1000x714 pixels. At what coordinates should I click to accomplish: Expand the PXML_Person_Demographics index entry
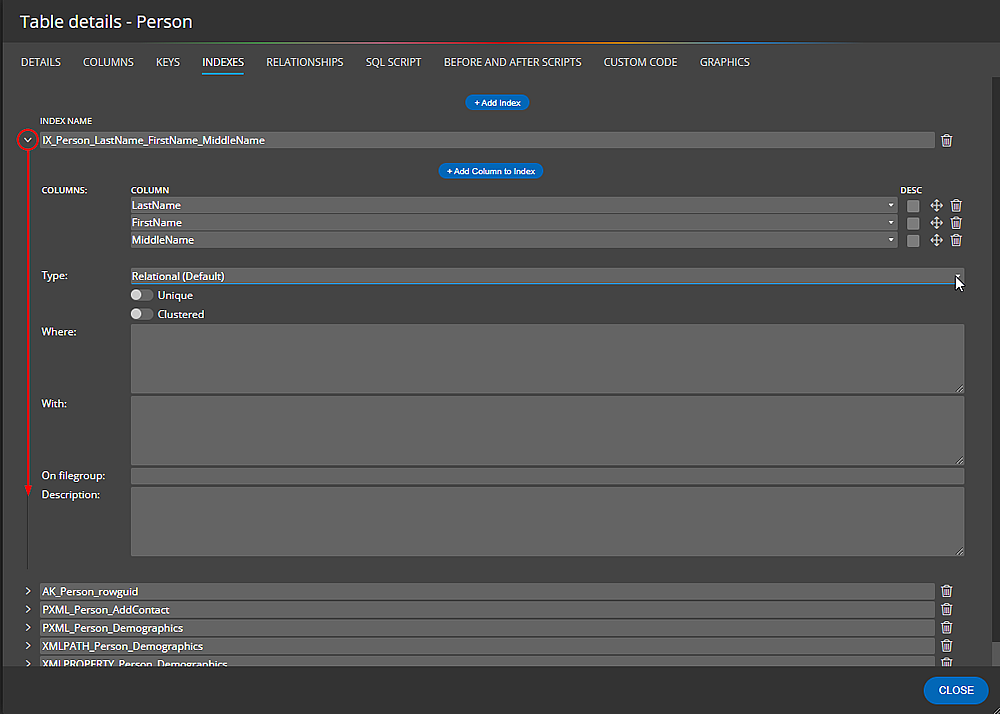[27, 627]
